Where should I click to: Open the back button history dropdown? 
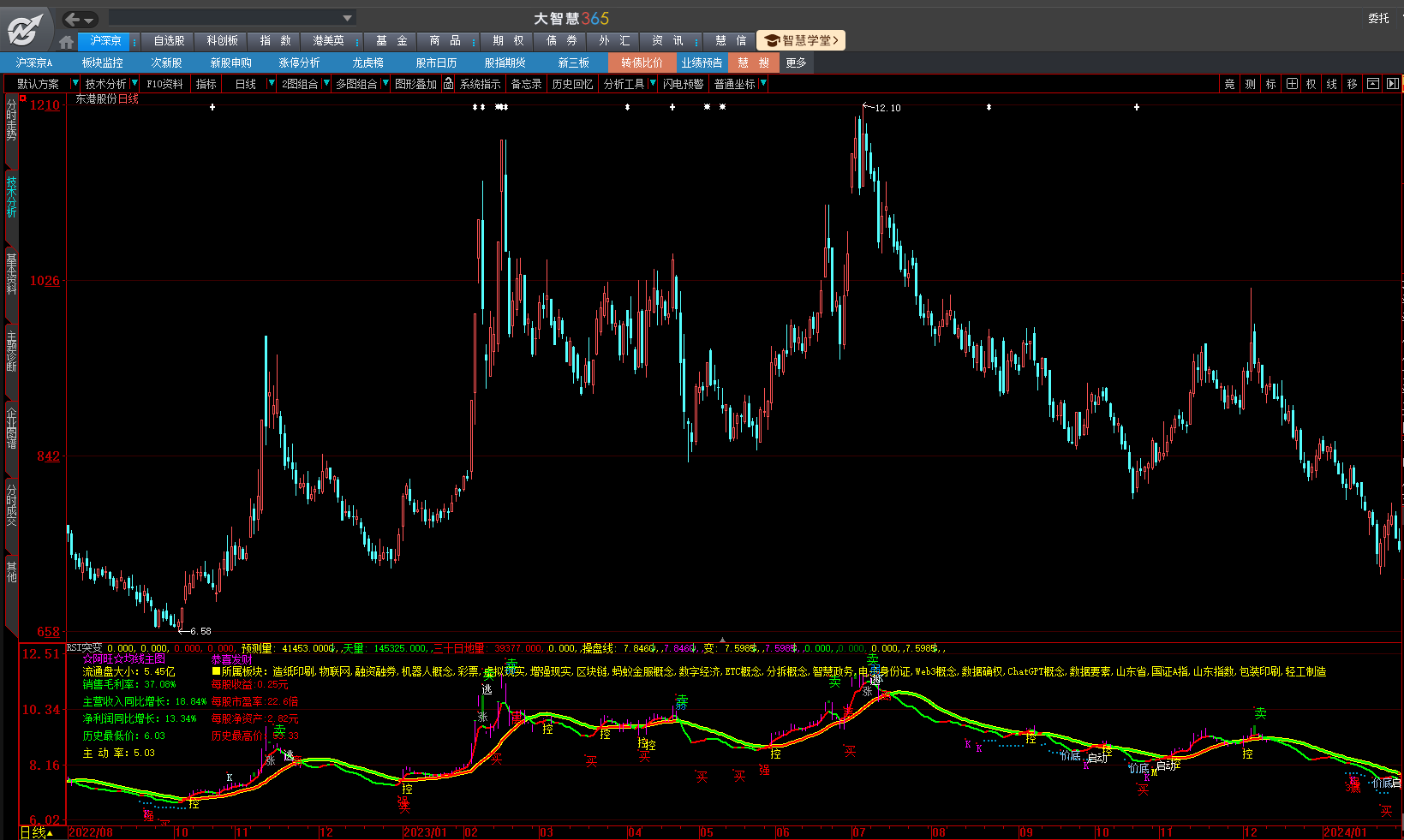90,19
